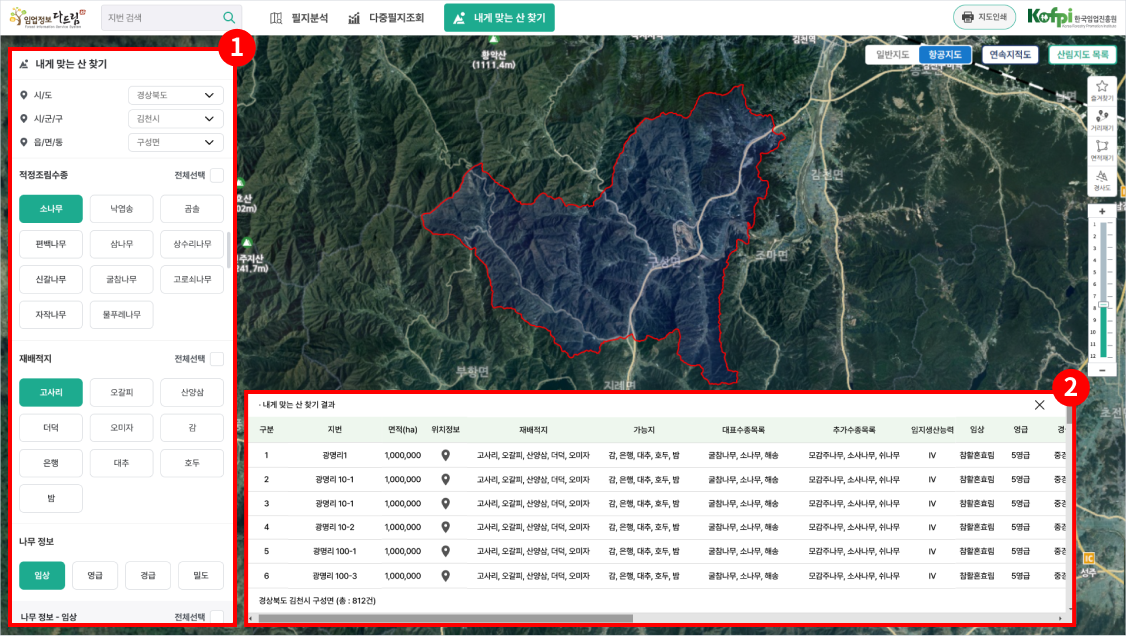
Task: Click the search magnifier icon
Action: [x=229, y=17]
